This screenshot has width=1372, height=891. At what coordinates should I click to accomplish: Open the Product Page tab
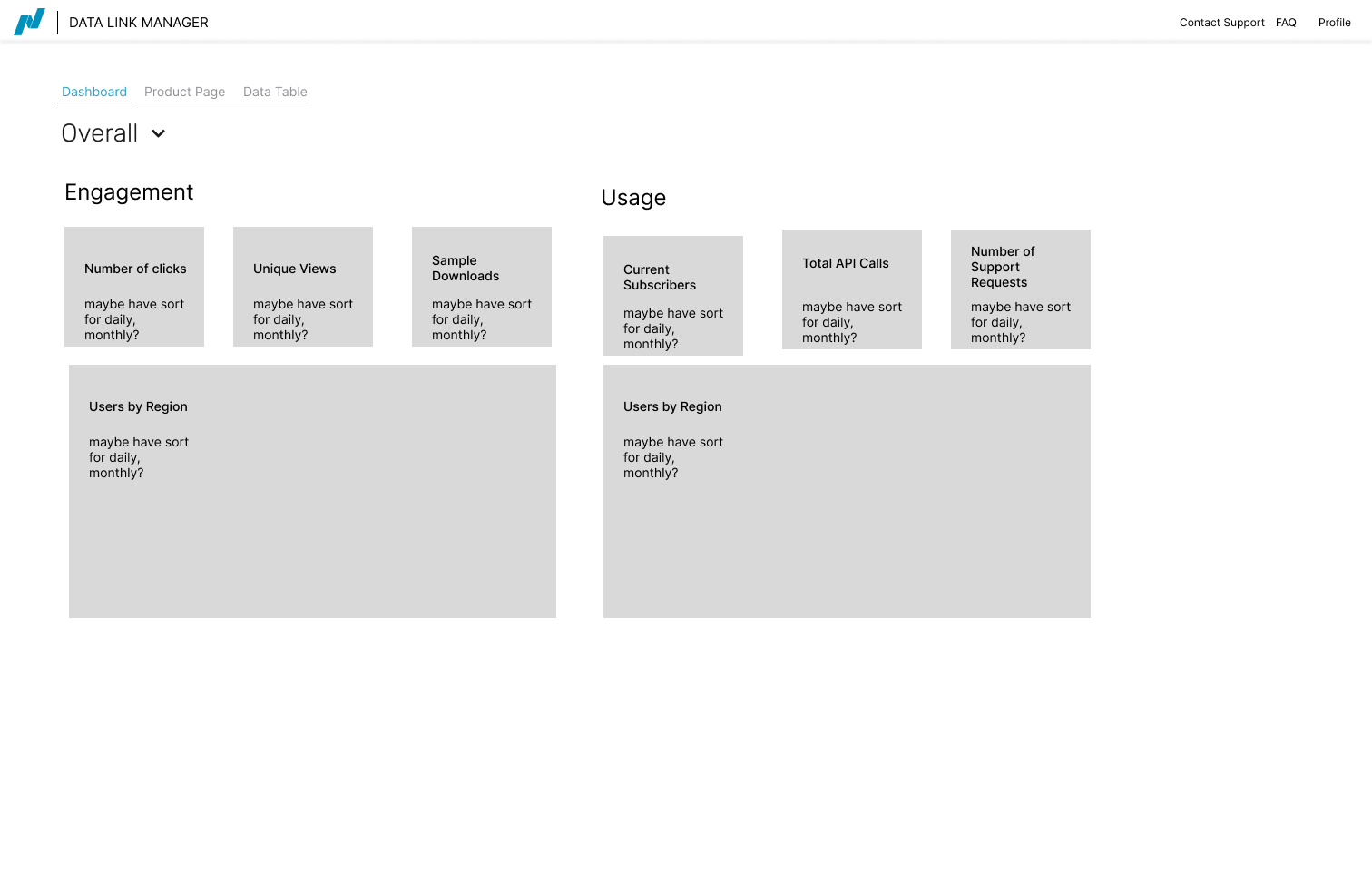point(184,92)
